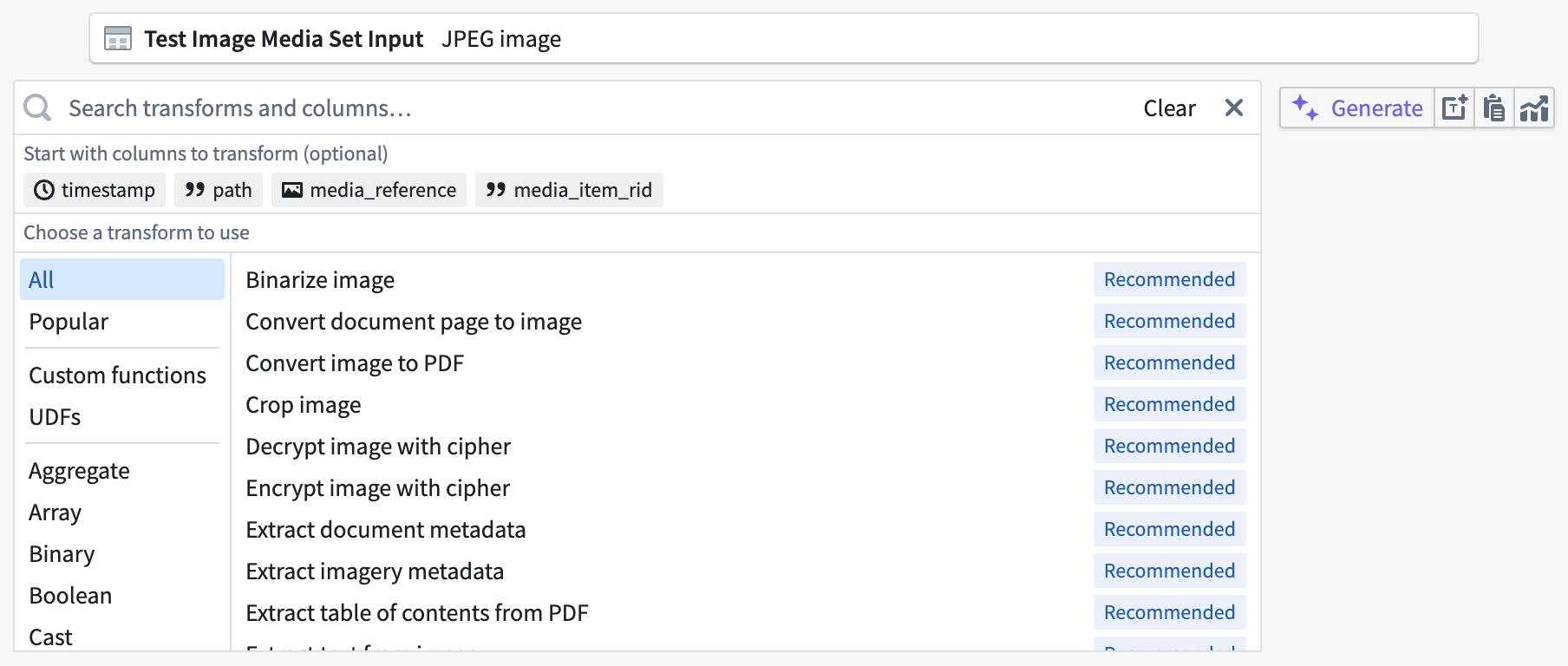Click the magnifying glass search icon
The width and height of the screenshot is (1568, 666).
point(37,108)
